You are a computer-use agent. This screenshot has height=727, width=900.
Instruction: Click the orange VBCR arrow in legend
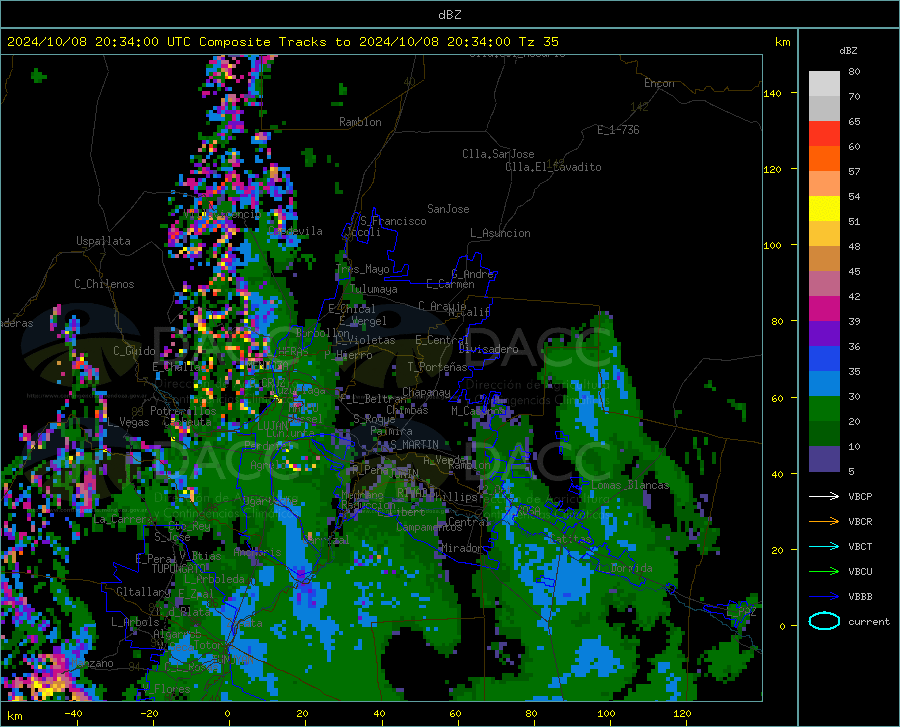pyautogui.click(x=824, y=521)
